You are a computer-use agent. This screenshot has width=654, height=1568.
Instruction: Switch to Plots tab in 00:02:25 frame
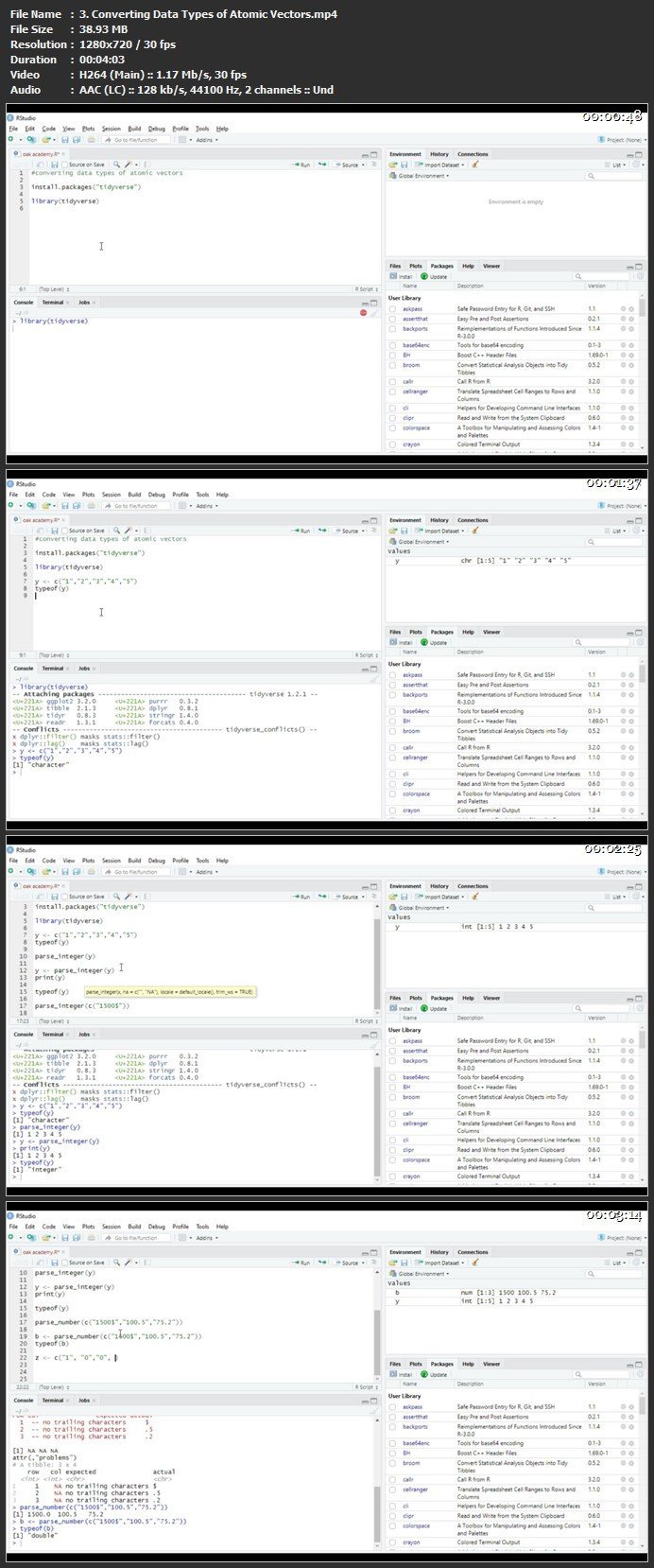(x=416, y=998)
